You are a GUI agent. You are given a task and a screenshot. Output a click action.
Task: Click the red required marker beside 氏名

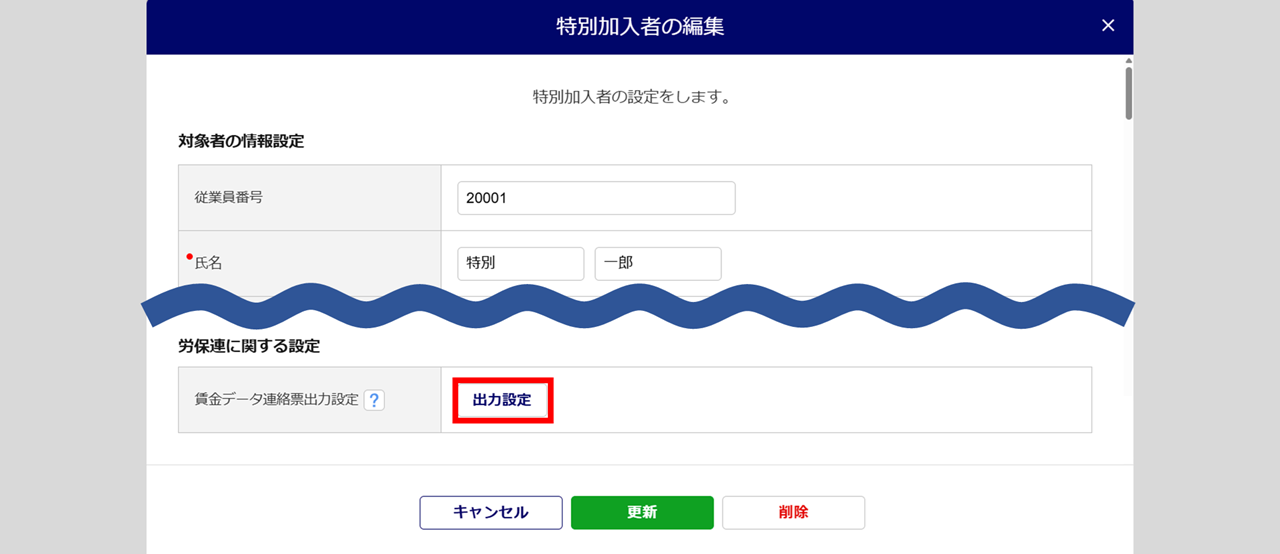pos(190,257)
